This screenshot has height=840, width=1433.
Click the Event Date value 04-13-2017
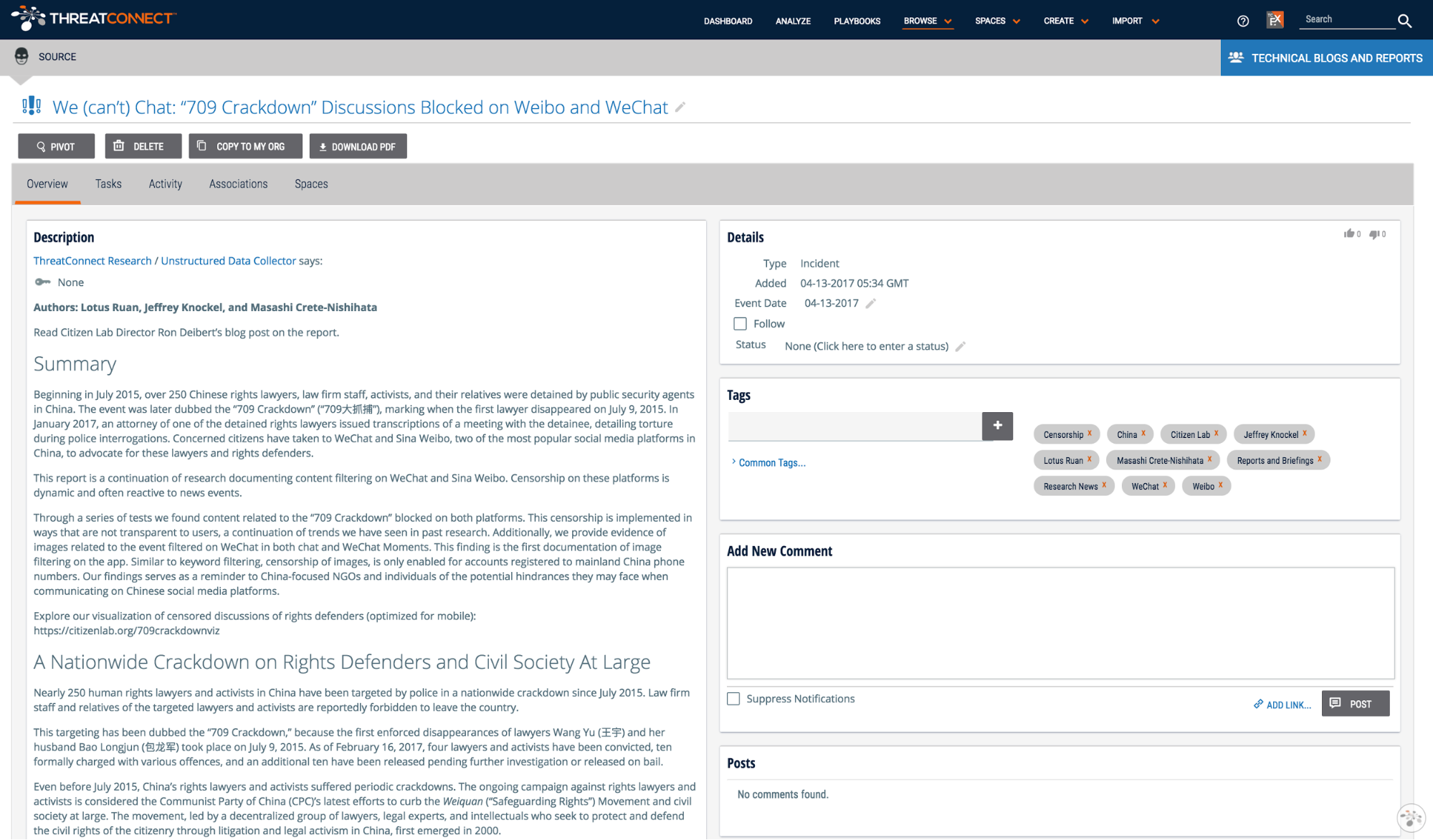click(x=832, y=303)
